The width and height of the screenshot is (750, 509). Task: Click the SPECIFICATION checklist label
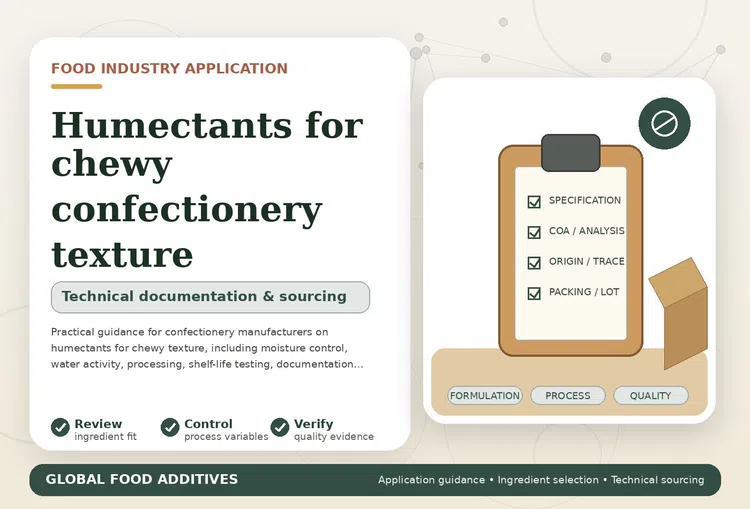[585, 200]
